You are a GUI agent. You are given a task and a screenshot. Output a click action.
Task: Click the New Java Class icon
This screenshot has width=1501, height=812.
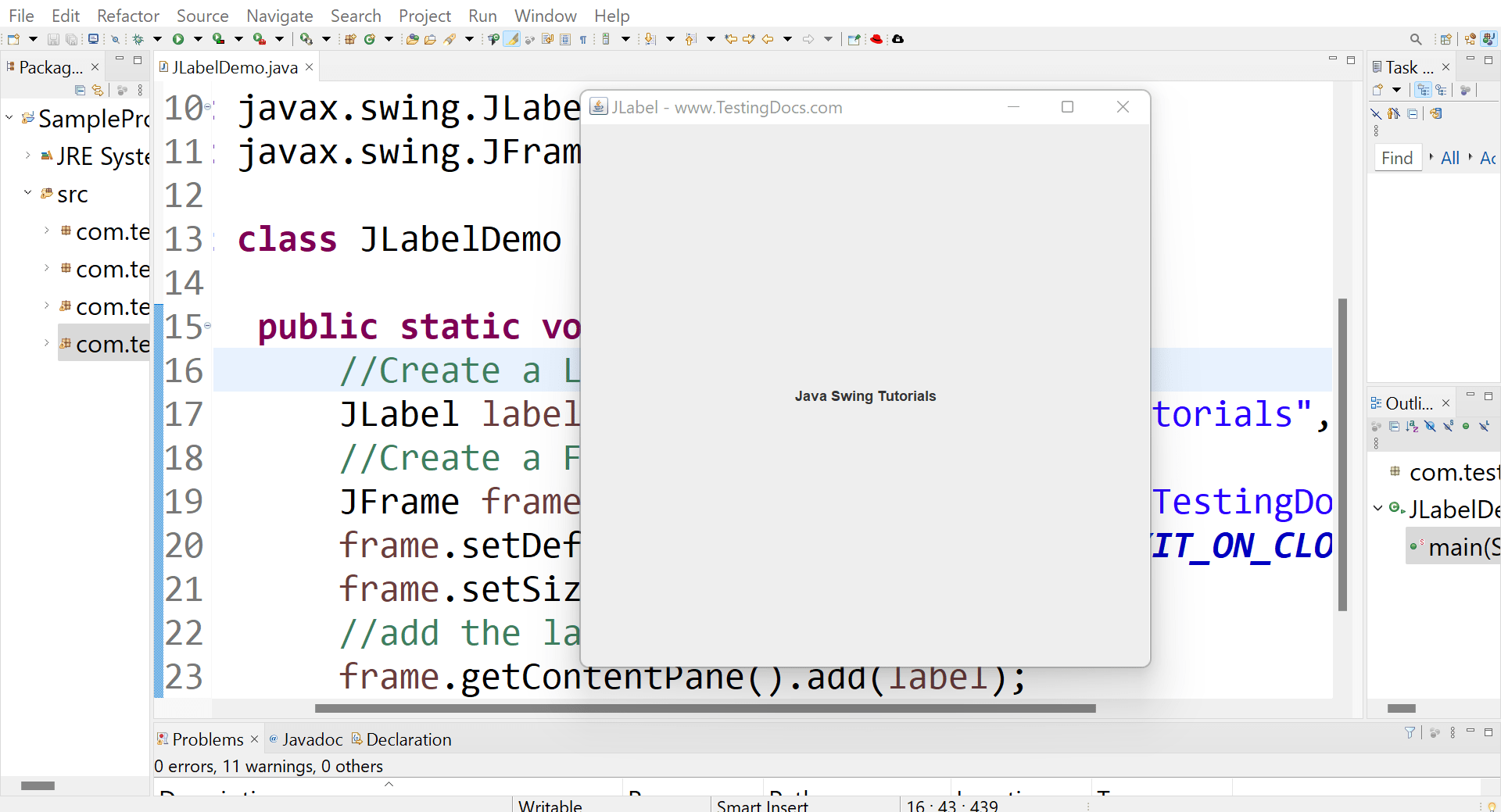(370, 39)
